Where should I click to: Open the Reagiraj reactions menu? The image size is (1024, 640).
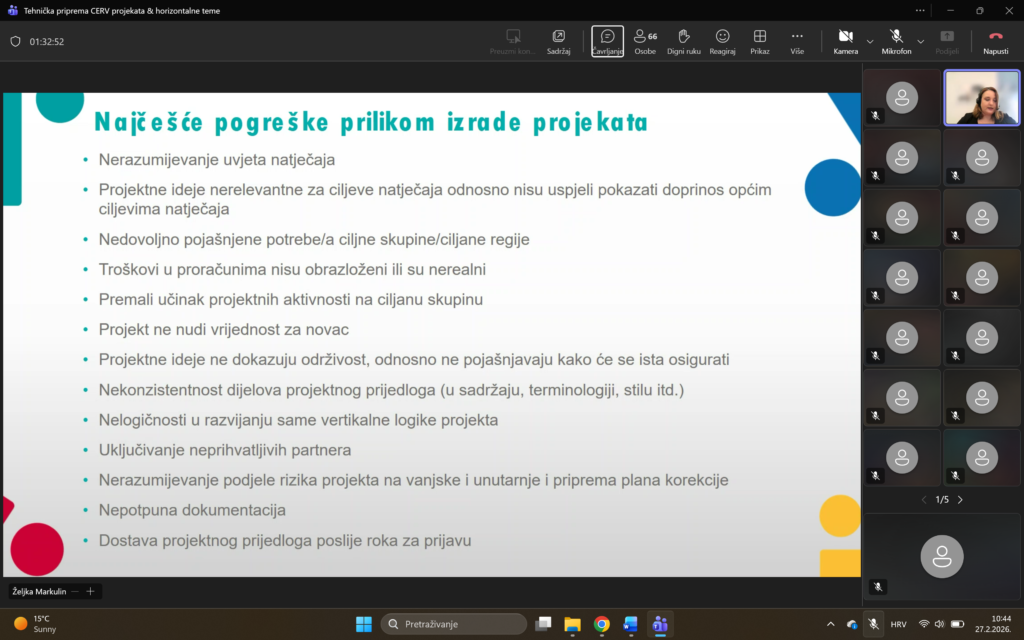pos(722,41)
